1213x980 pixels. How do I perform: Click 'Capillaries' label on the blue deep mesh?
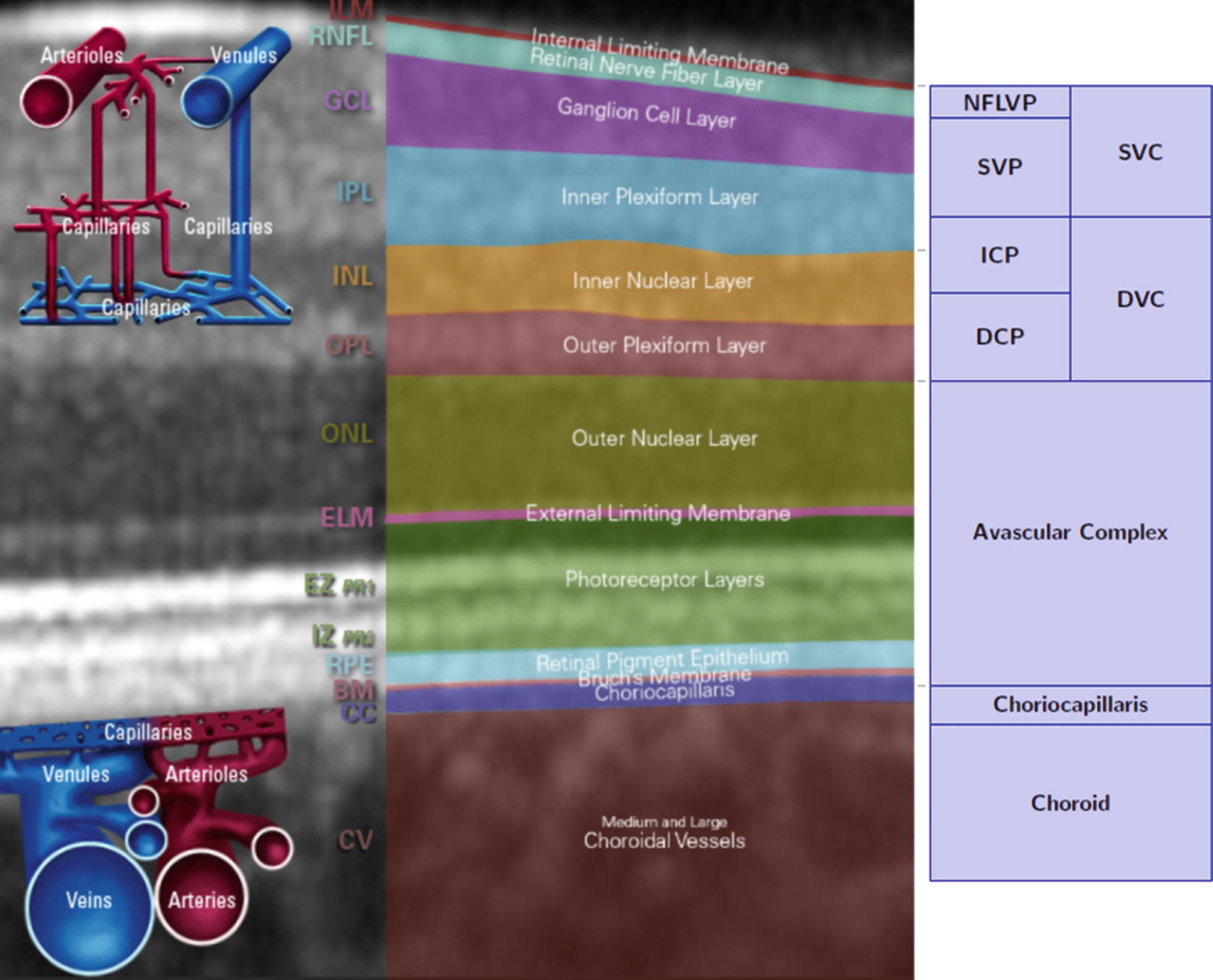coord(146,308)
